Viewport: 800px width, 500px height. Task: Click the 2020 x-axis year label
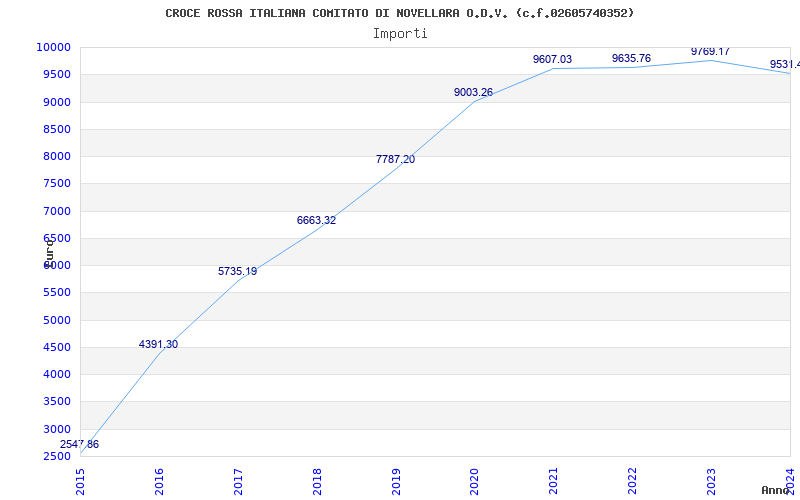click(474, 482)
